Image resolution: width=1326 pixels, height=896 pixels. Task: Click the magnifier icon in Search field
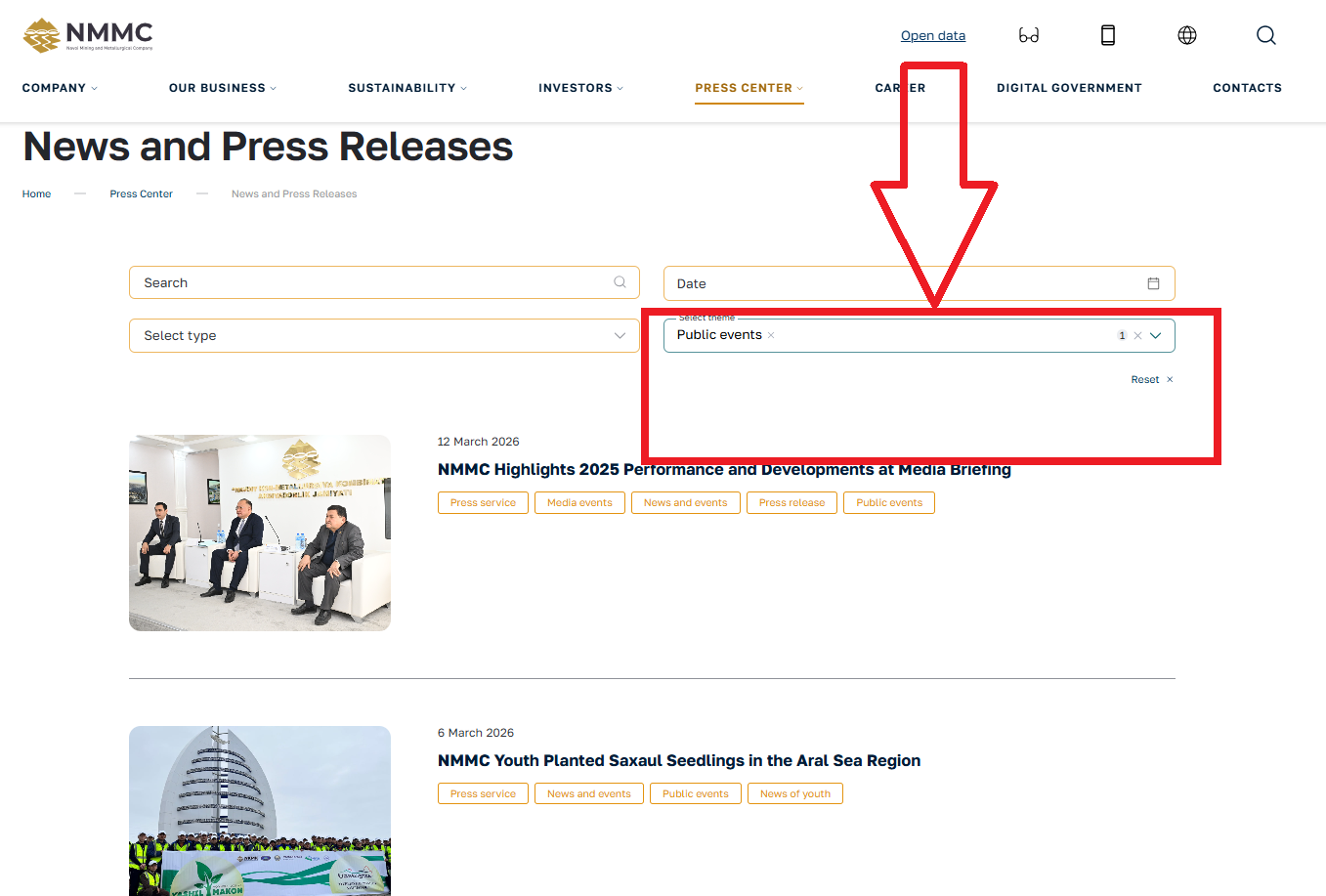(620, 282)
